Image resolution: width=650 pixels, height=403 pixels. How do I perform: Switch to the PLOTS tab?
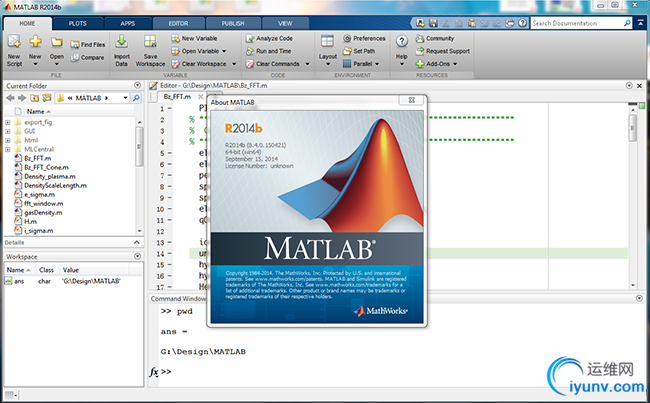pyautogui.click(x=78, y=24)
